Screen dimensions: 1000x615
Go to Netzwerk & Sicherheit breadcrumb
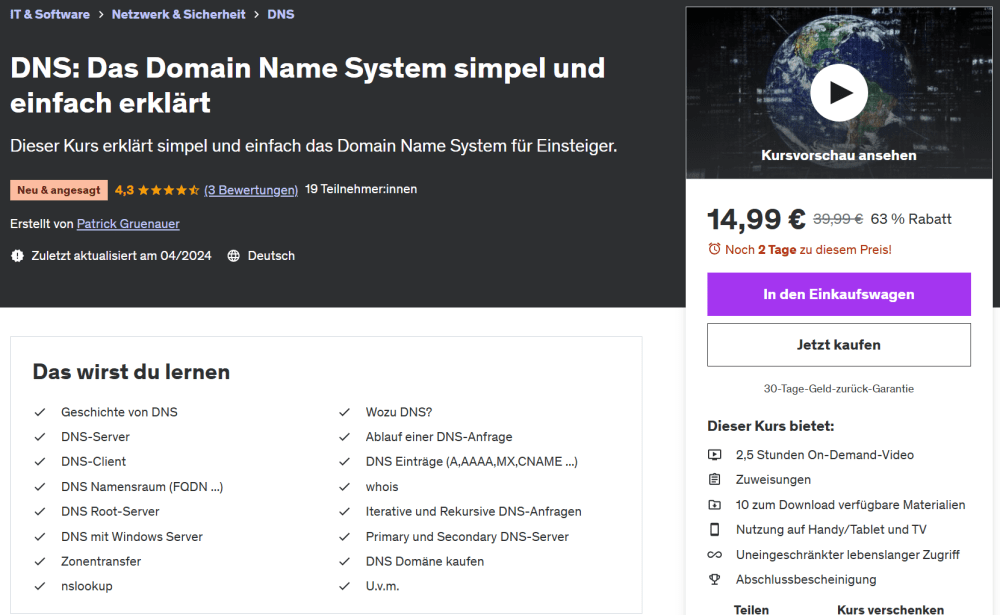(x=179, y=15)
